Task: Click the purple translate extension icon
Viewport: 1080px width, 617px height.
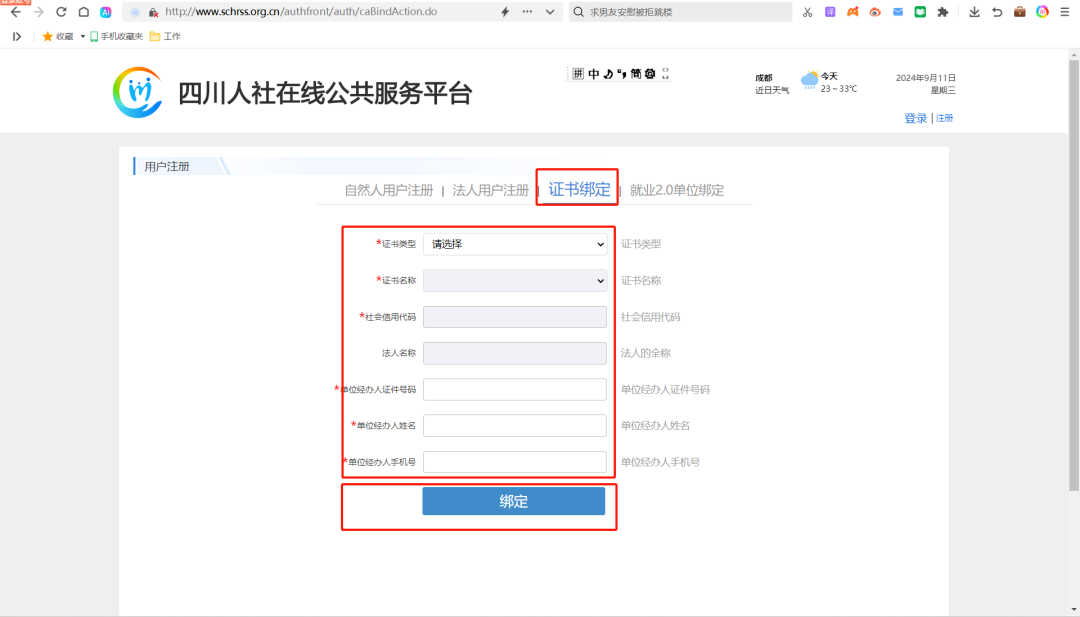Action: tap(830, 12)
